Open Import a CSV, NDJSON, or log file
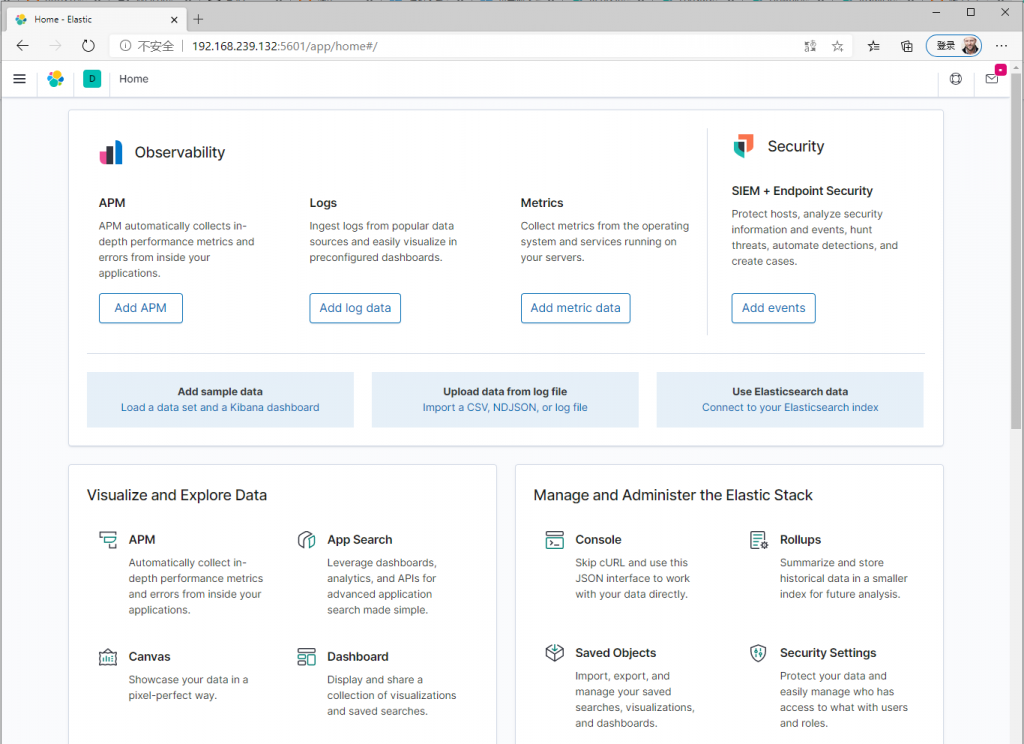Screen dimensions: 1024x744 tap(505, 408)
